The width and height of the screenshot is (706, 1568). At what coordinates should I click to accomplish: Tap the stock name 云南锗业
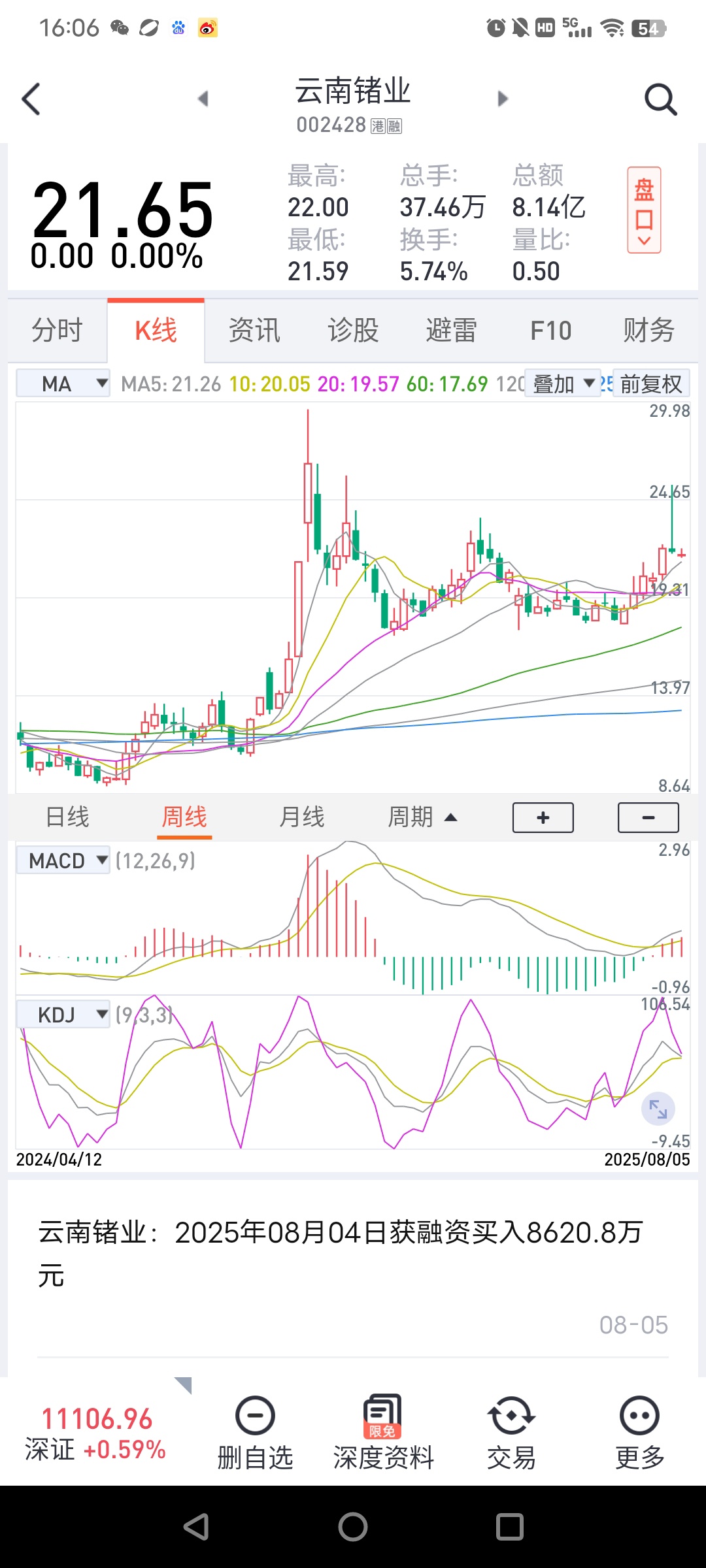[x=353, y=91]
